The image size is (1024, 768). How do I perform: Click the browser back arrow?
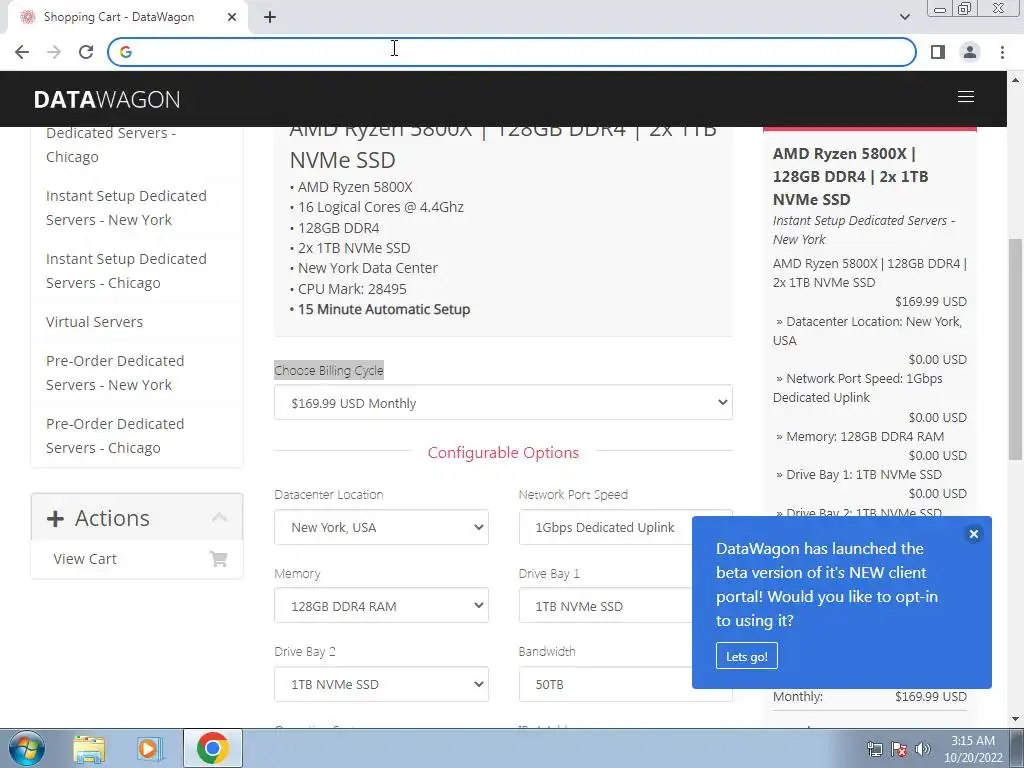[x=22, y=52]
